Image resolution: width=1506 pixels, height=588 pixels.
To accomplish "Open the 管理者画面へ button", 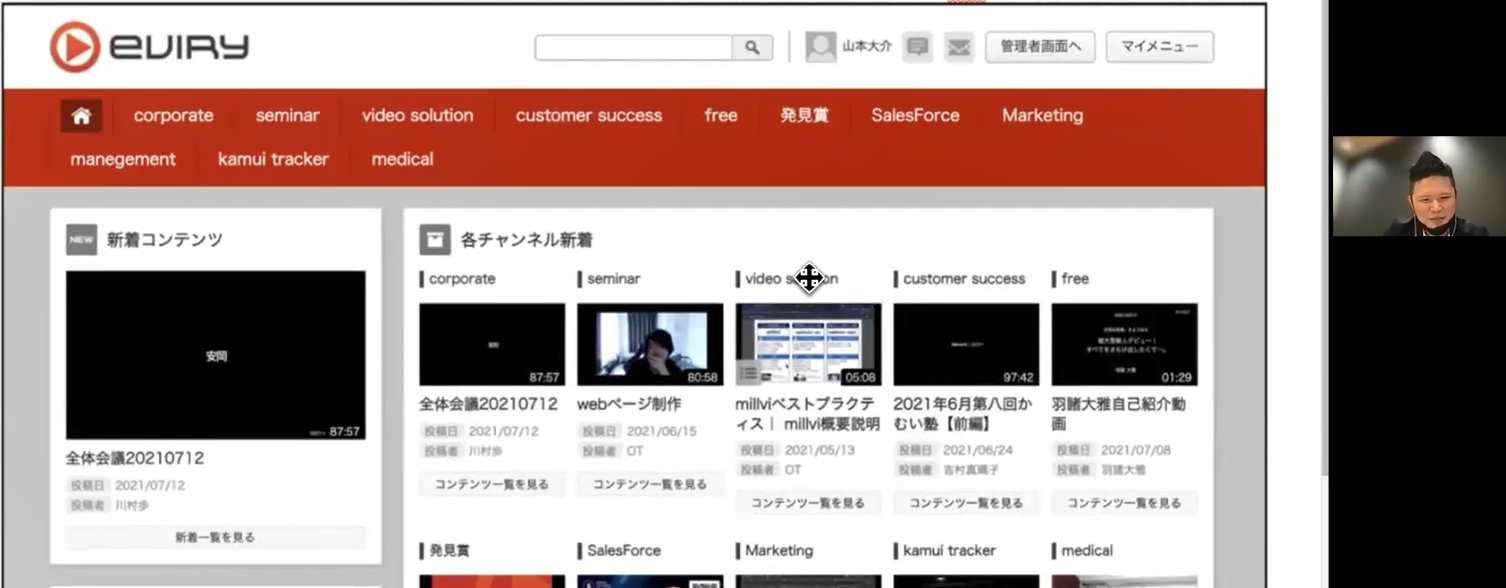I will tap(1040, 46).
